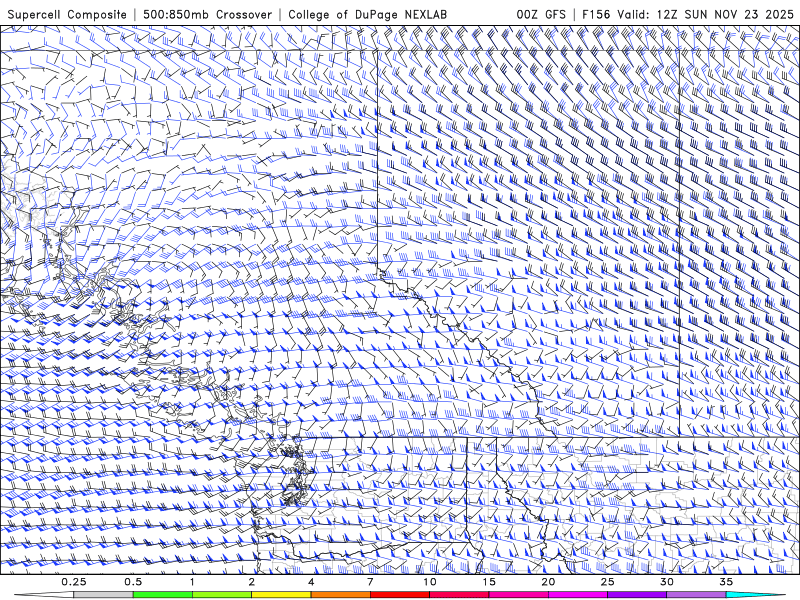800x600 pixels.
Task: Click the "1" legend value
Action: pos(192,582)
